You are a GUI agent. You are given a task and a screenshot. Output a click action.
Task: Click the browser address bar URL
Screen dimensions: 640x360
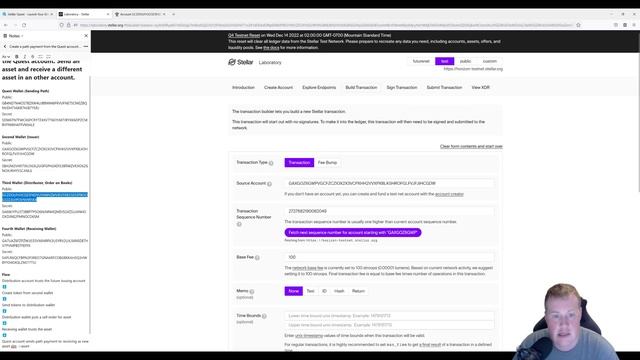click(326, 25)
